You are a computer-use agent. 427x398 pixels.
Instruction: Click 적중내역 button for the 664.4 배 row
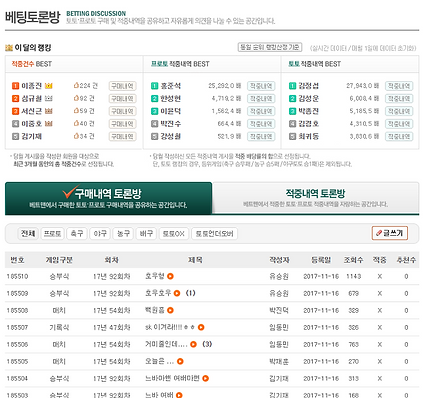pyautogui.click(x=261, y=124)
